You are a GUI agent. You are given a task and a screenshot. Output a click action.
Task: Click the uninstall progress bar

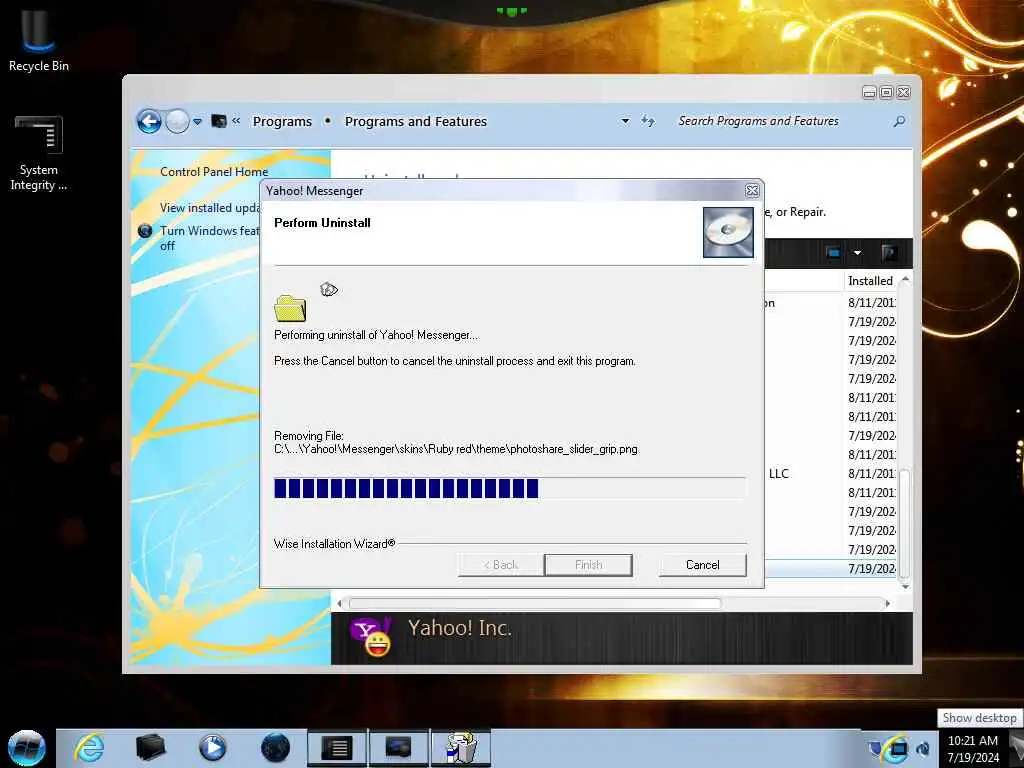[509, 488]
